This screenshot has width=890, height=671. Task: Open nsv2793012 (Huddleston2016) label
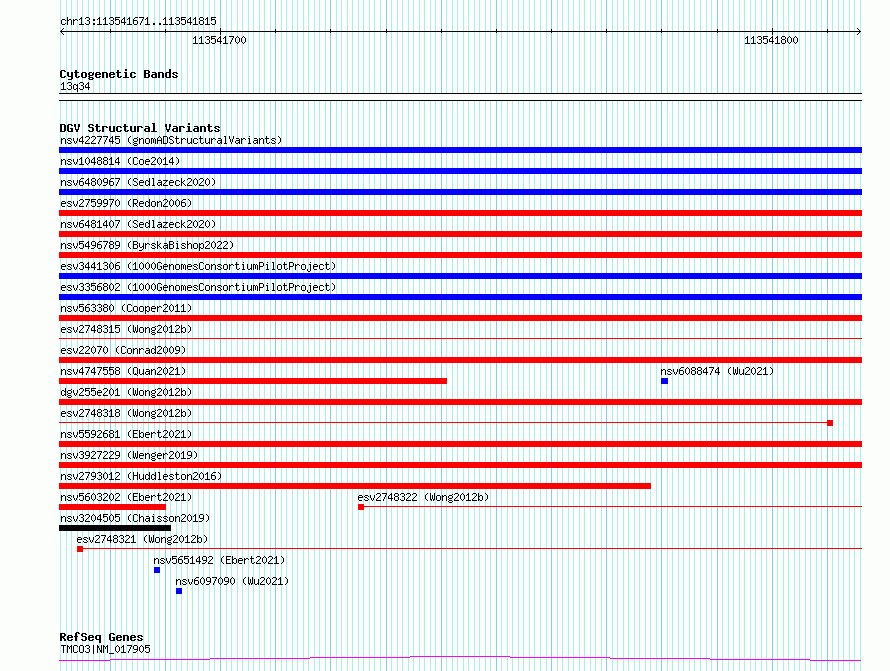click(x=141, y=476)
